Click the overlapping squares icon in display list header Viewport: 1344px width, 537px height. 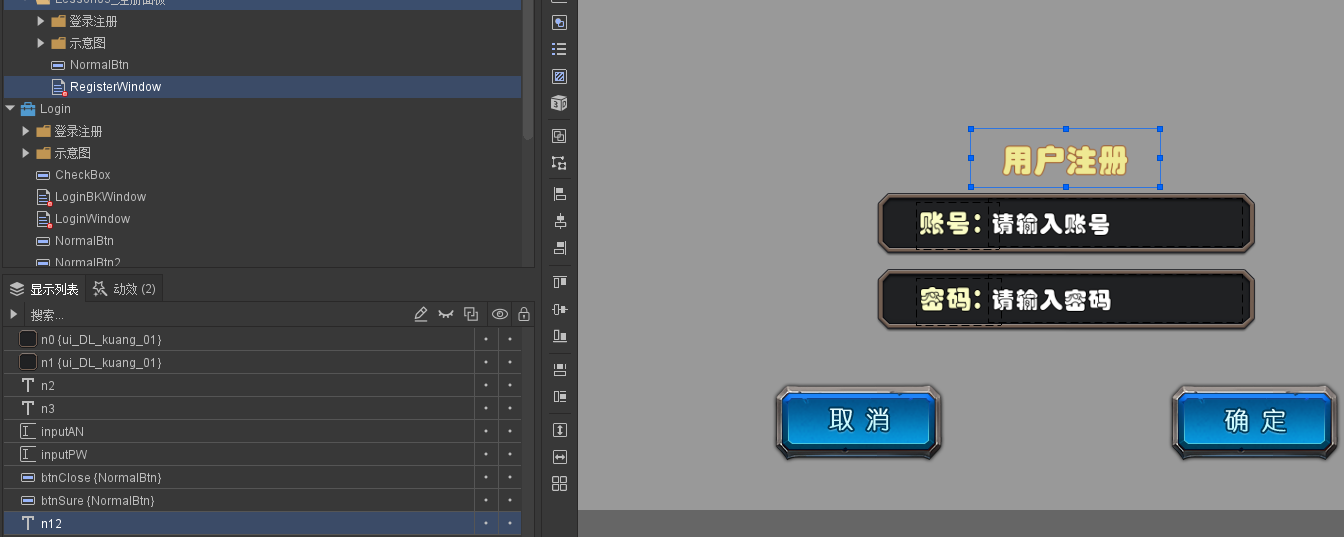[x=471, y=314]
